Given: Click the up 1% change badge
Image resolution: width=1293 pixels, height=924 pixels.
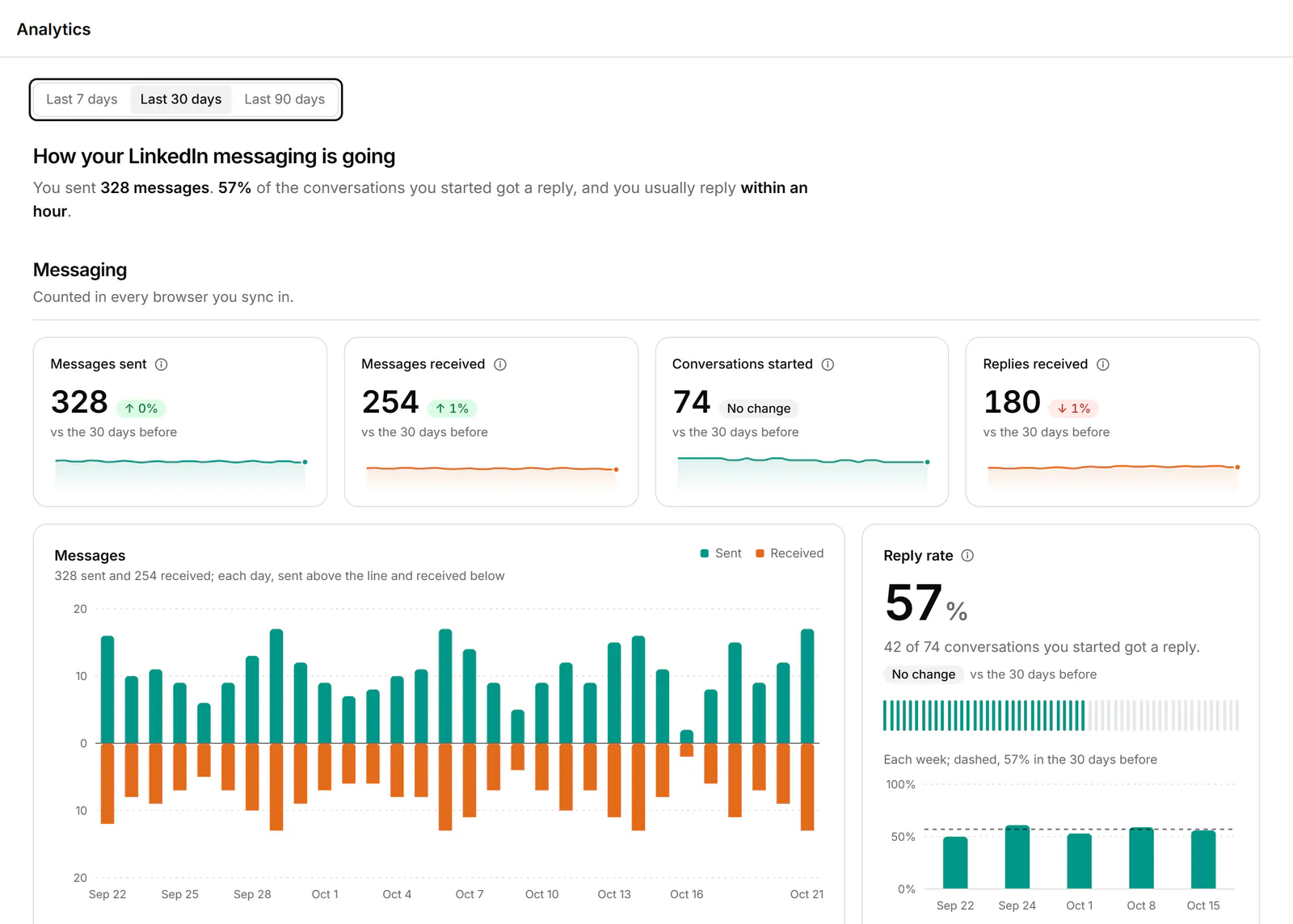Looking at the screenshot, I should coord(453,409).
